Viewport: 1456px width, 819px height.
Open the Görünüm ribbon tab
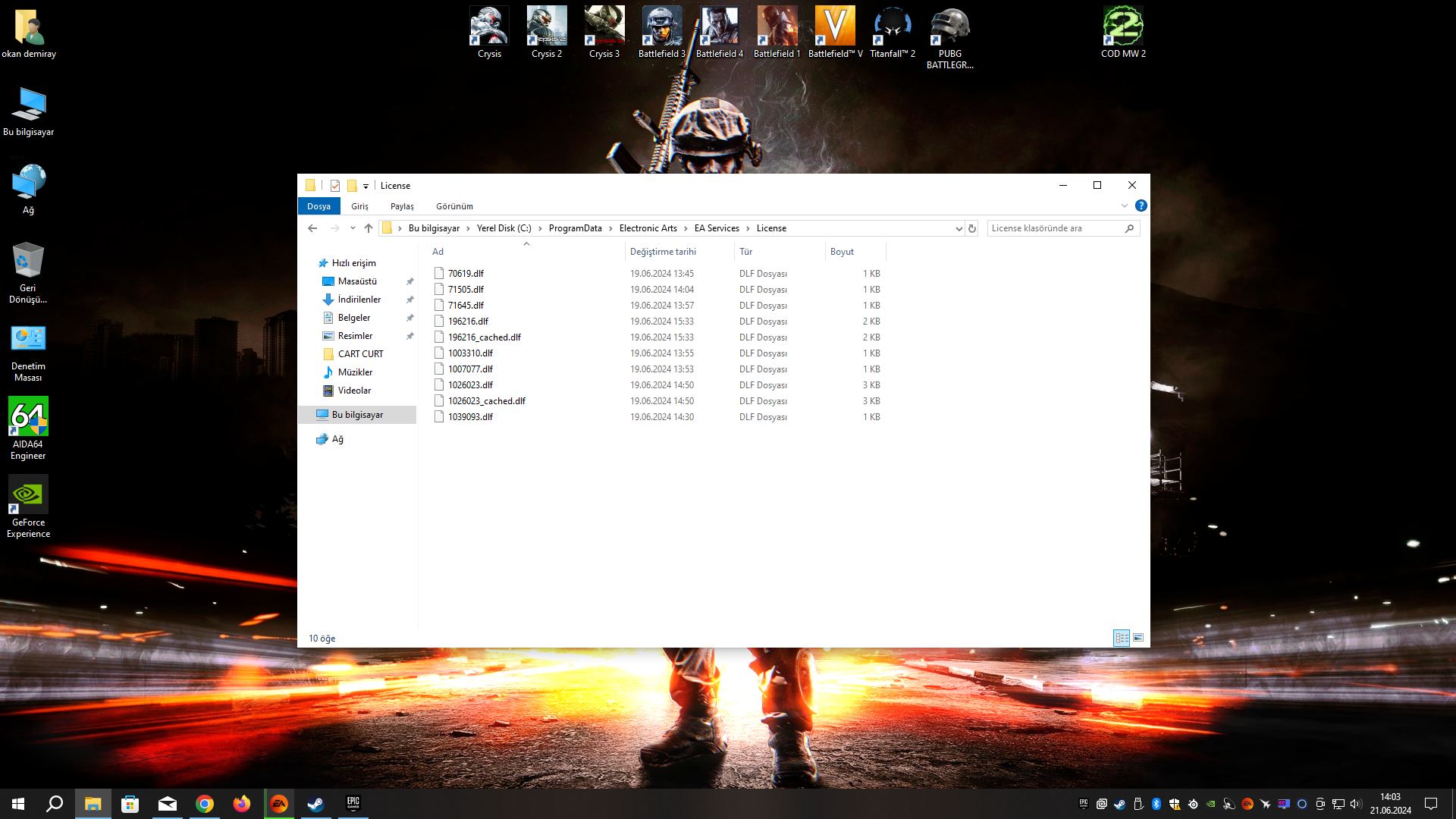click(454, 206)
